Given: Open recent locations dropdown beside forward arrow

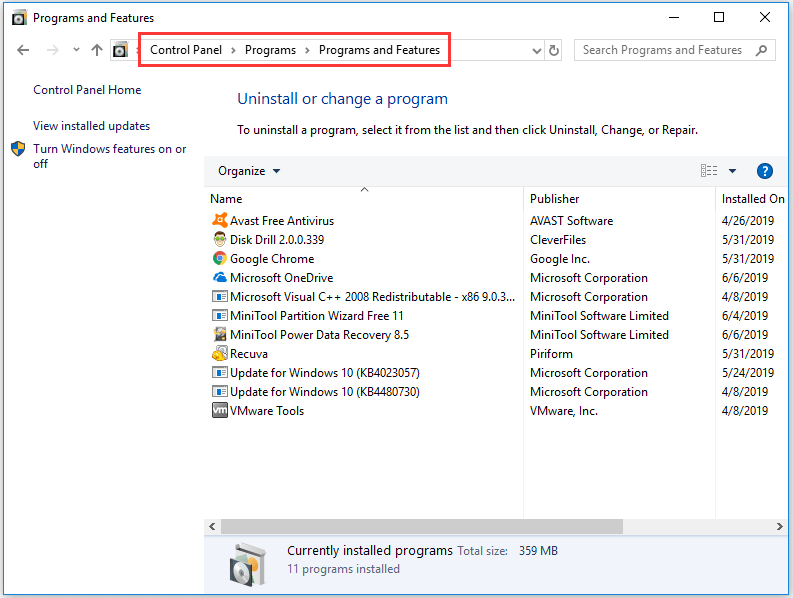Looking at the screenshot, I should 76,50.
